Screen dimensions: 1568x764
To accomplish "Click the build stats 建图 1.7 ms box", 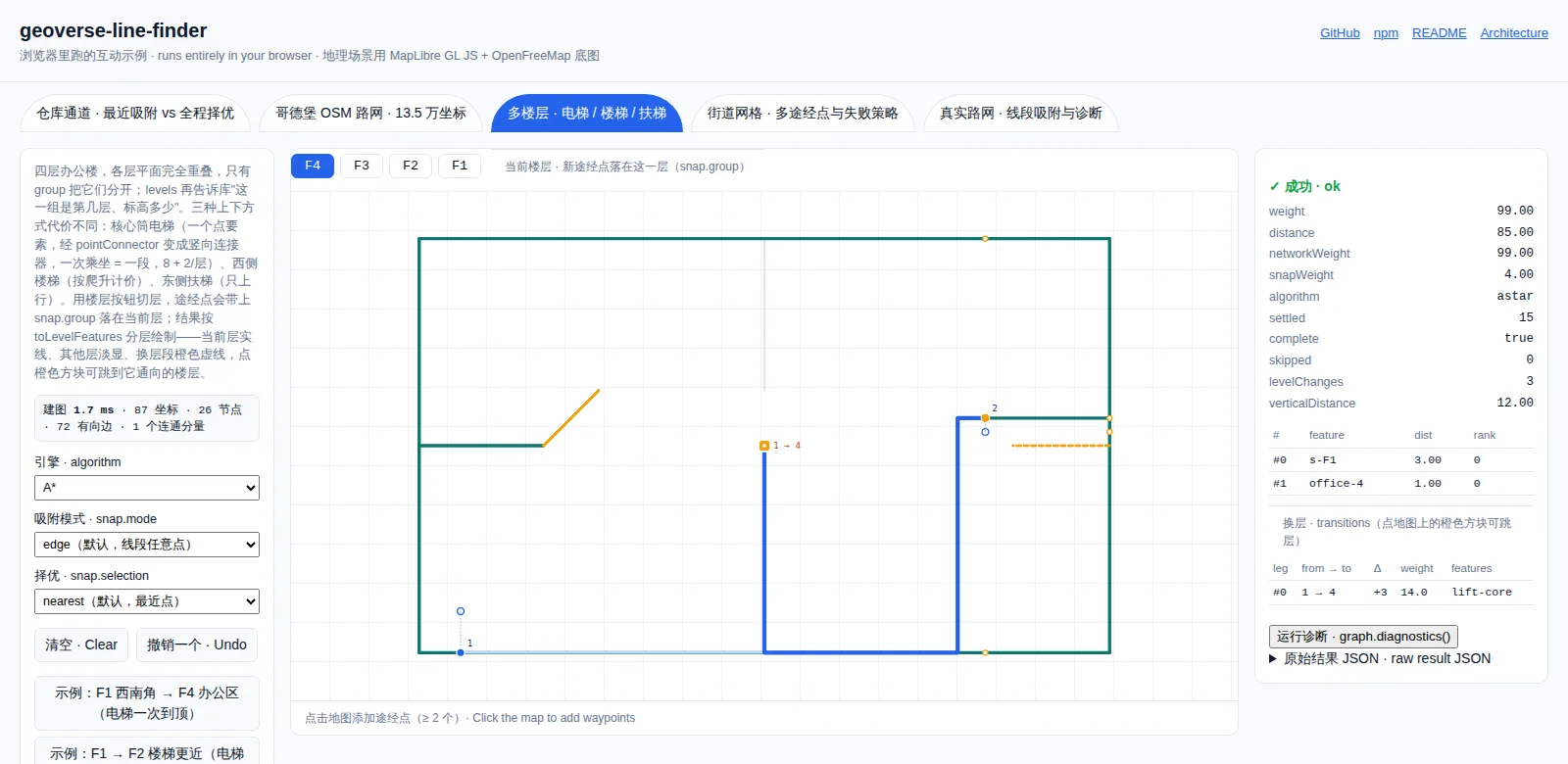I will pos(147,418).
